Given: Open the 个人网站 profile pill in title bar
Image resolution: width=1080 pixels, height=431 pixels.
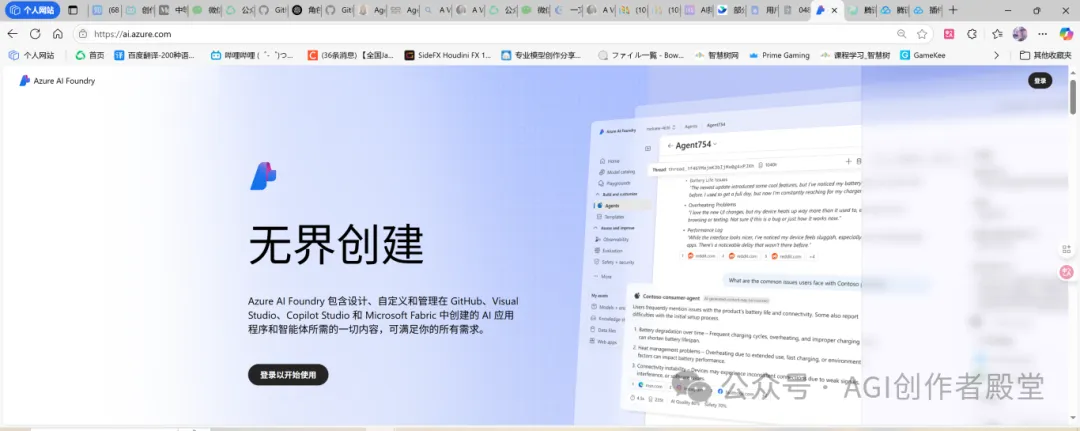Looking at the screenshot, I should [x=32, y=10].
